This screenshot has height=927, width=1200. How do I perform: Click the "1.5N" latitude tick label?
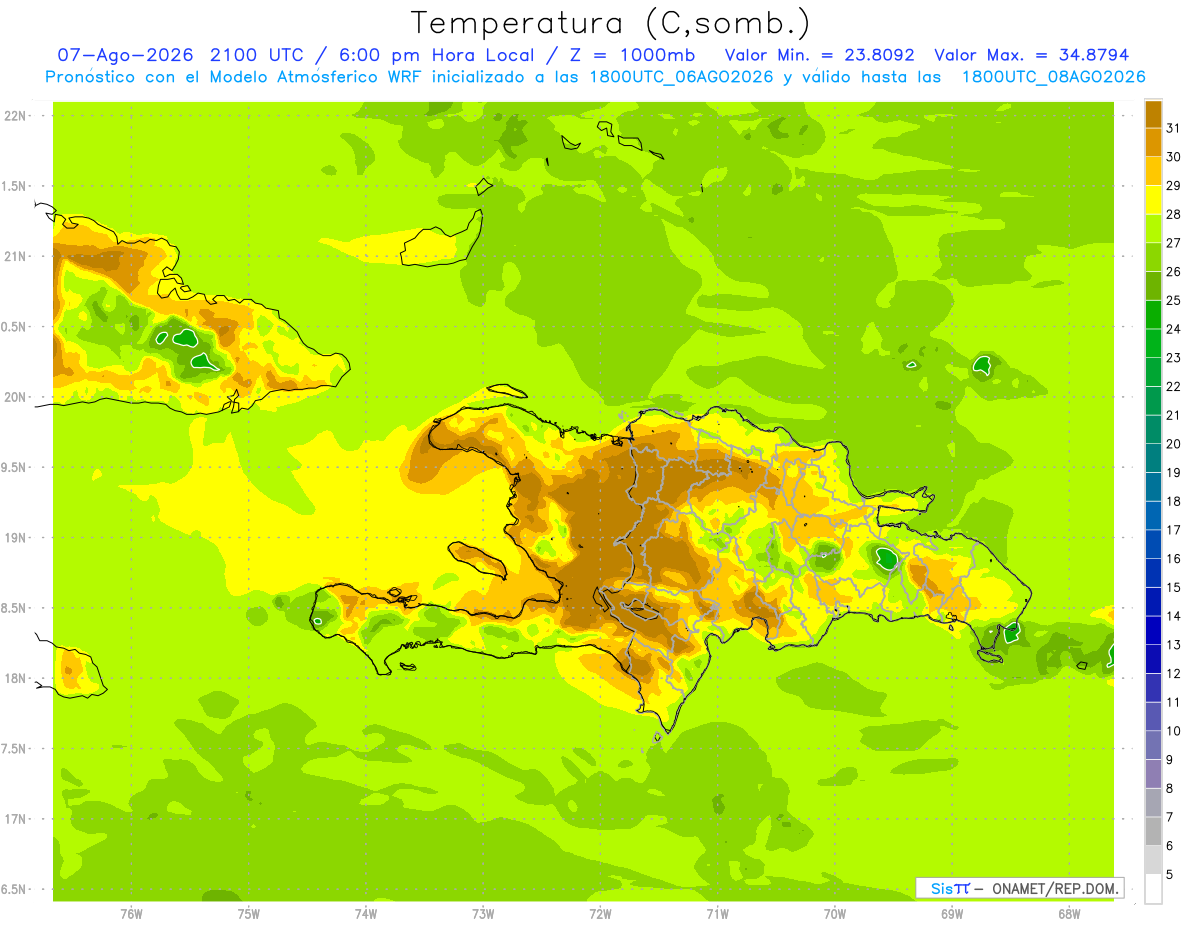coord(15,186)
